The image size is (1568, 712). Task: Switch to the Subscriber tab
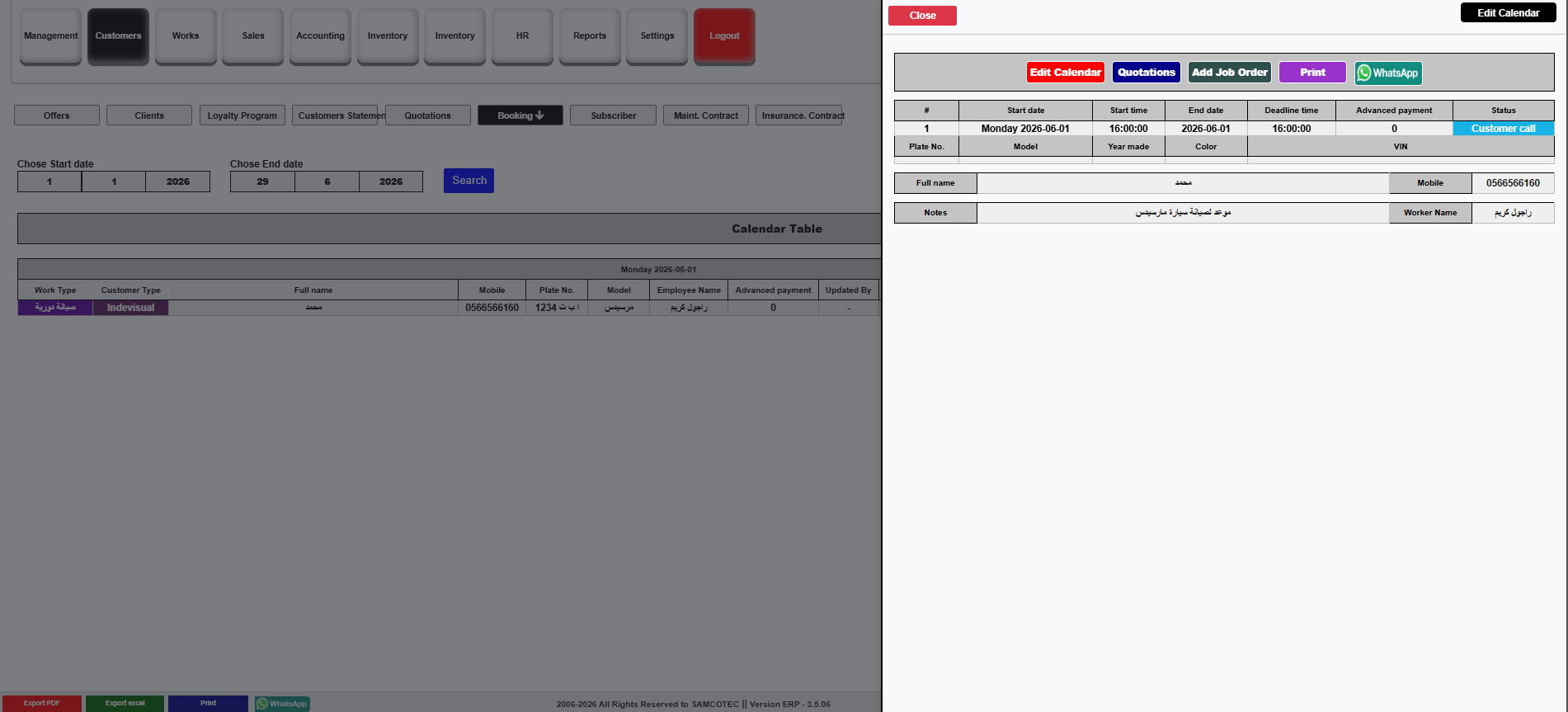613,116
